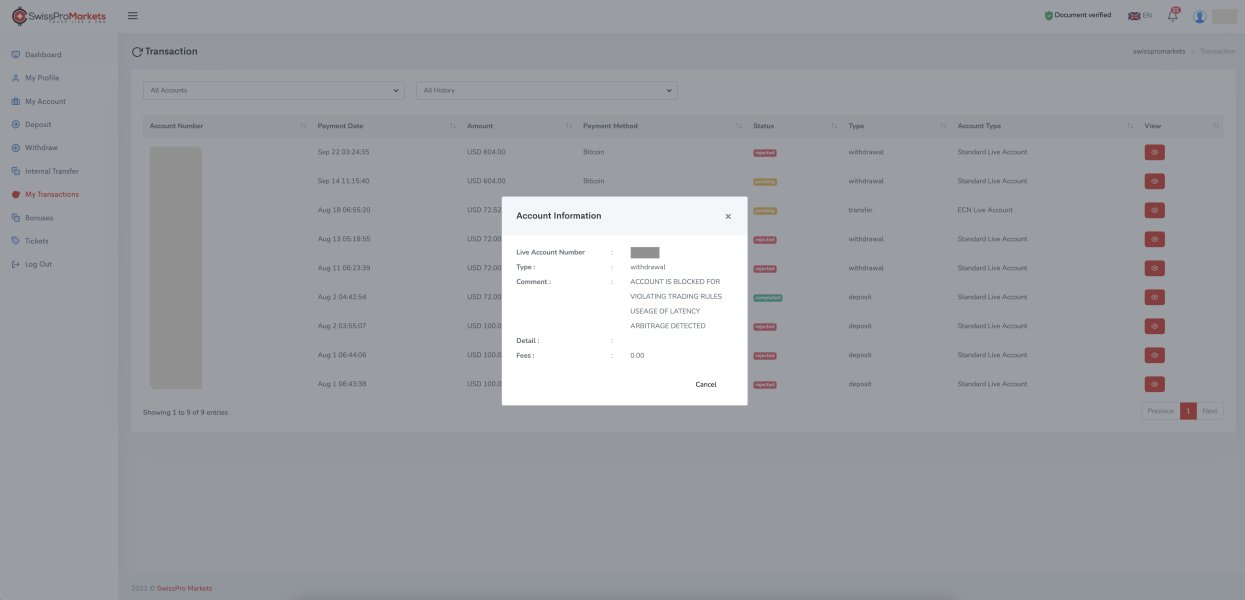The image size is (1245, 600).
Task: Click the swisspromarkets breadcrumb link
Action: click(1159, 51)
